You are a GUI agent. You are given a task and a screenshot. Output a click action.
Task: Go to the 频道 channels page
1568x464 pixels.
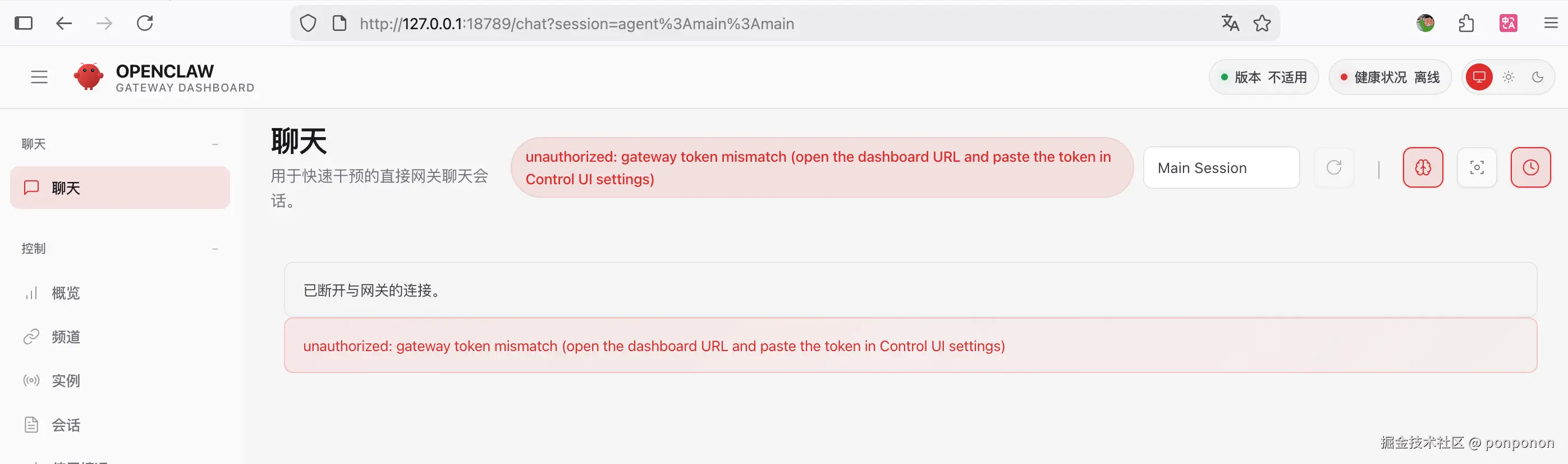click(66, 336)
